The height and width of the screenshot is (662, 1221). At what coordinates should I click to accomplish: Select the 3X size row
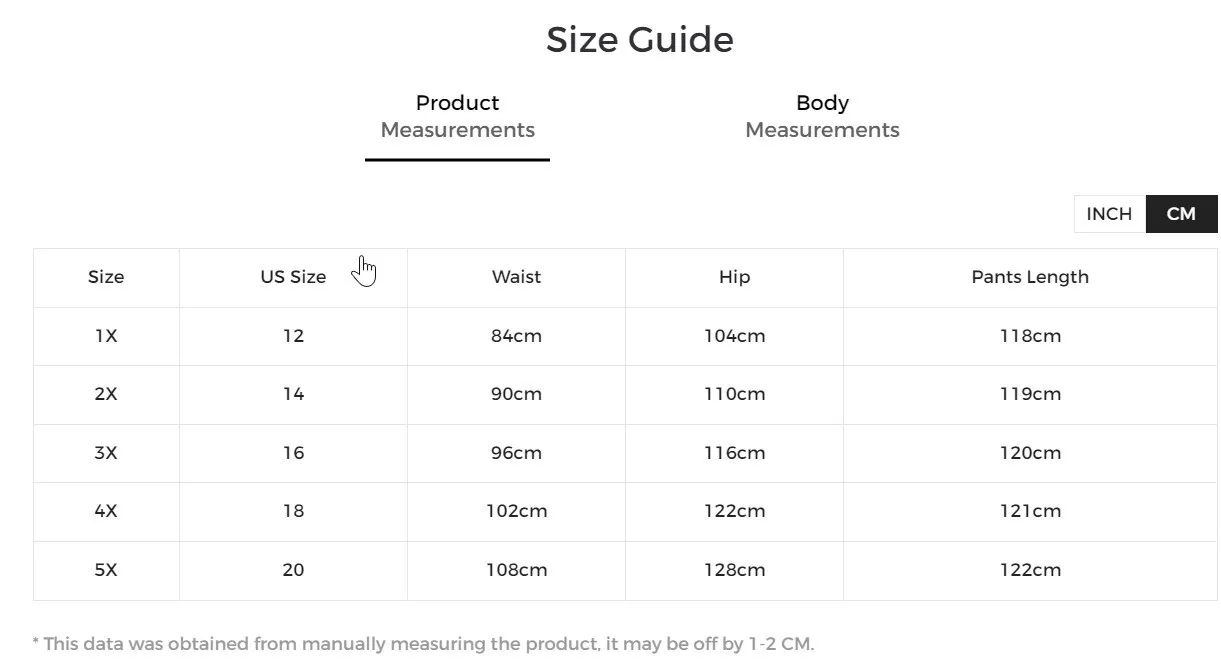point(106,452)
